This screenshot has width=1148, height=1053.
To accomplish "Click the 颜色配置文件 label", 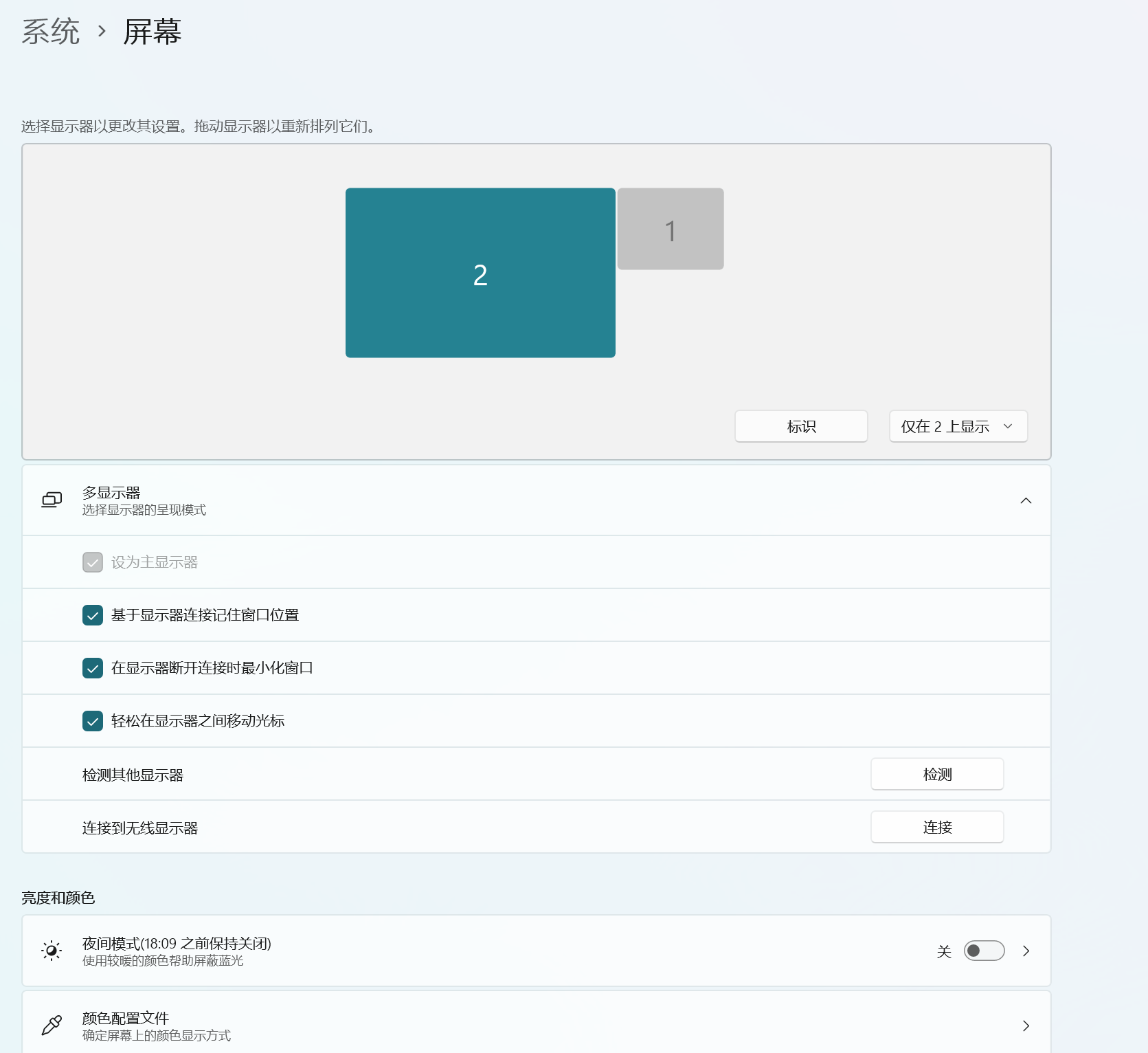I will pyautogui.click(x=126, y=1018).
